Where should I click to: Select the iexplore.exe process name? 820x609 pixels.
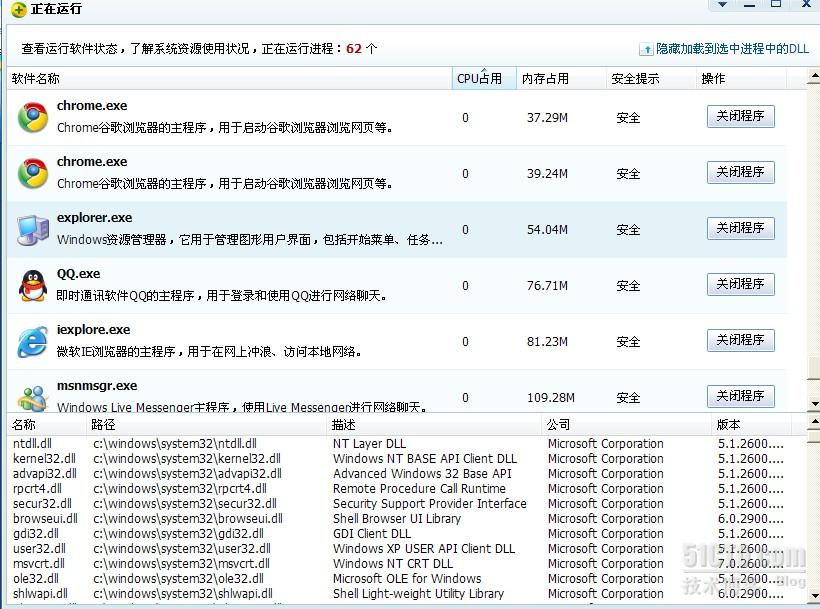point(93,329)
